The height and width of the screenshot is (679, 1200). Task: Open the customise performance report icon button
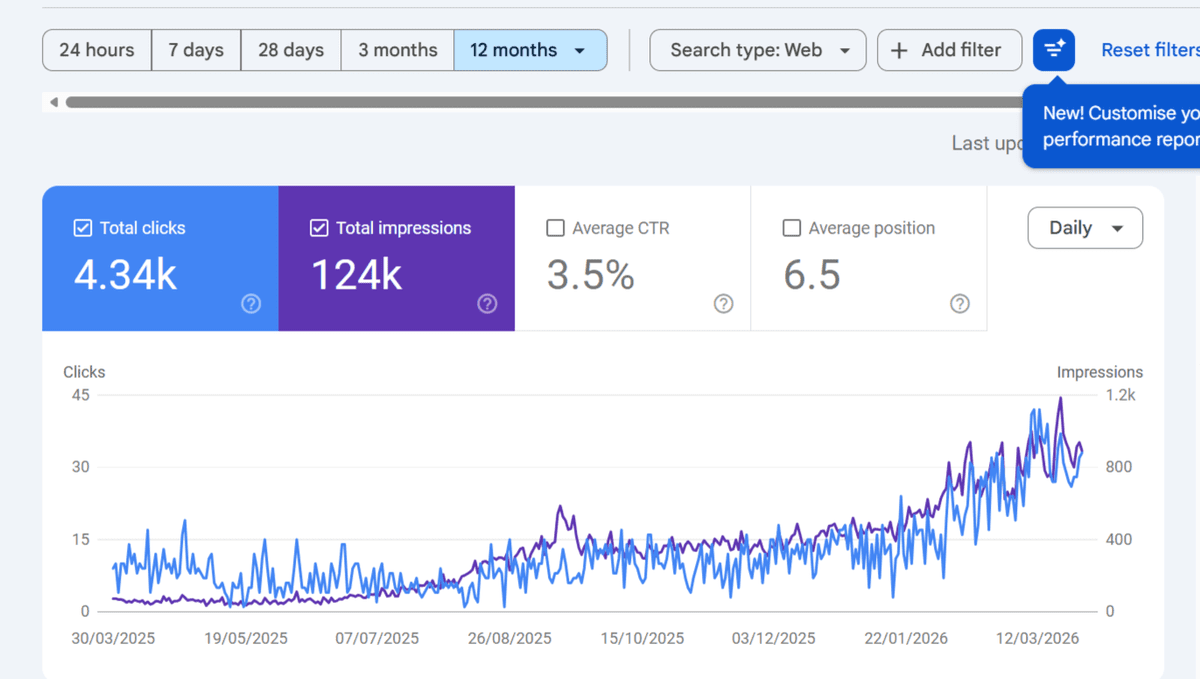click(1054, 50)
